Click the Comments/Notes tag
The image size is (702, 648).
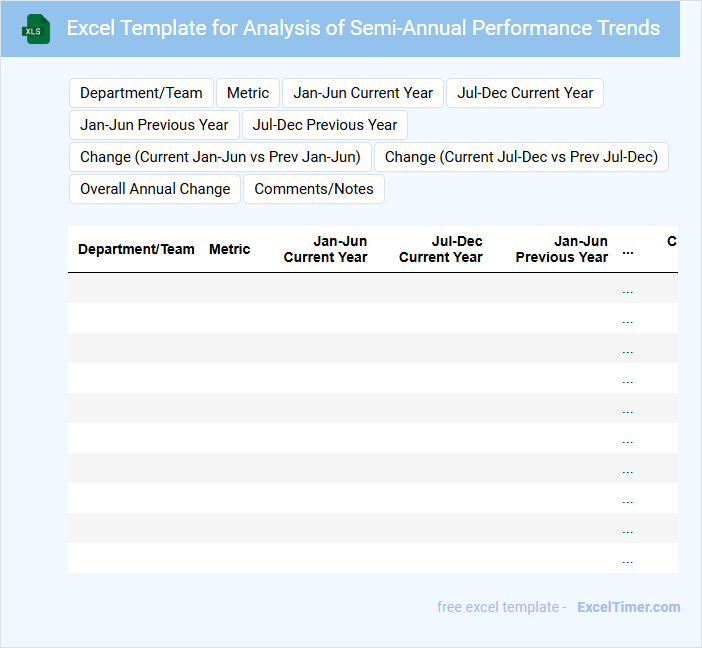[314, 189]
